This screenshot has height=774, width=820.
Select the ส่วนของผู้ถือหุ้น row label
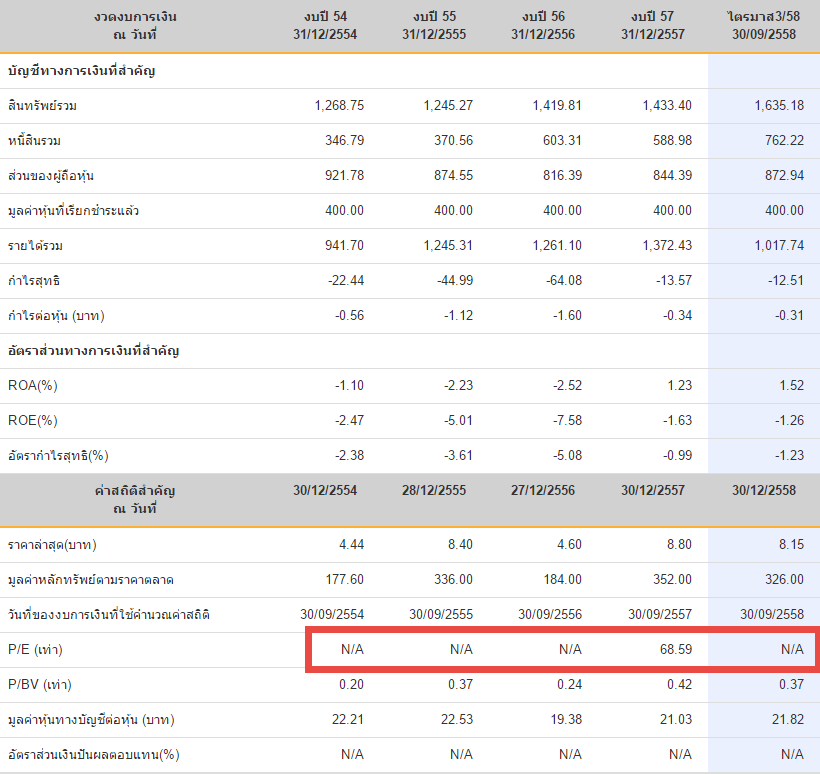pyautogui.click(x=51, y=176)
